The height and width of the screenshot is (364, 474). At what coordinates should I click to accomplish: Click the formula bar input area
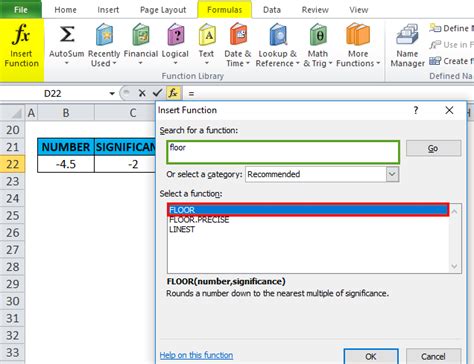[x=328, y=94]
